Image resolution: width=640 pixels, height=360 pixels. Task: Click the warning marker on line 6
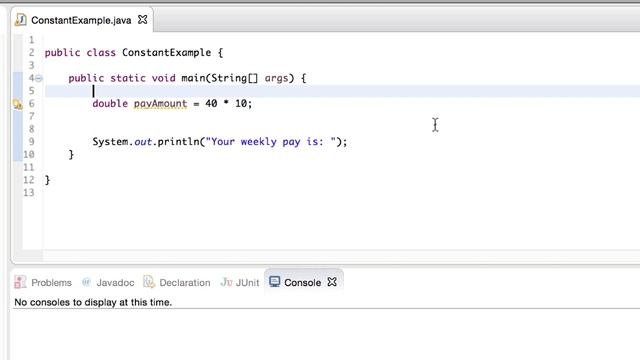point(18,104)
